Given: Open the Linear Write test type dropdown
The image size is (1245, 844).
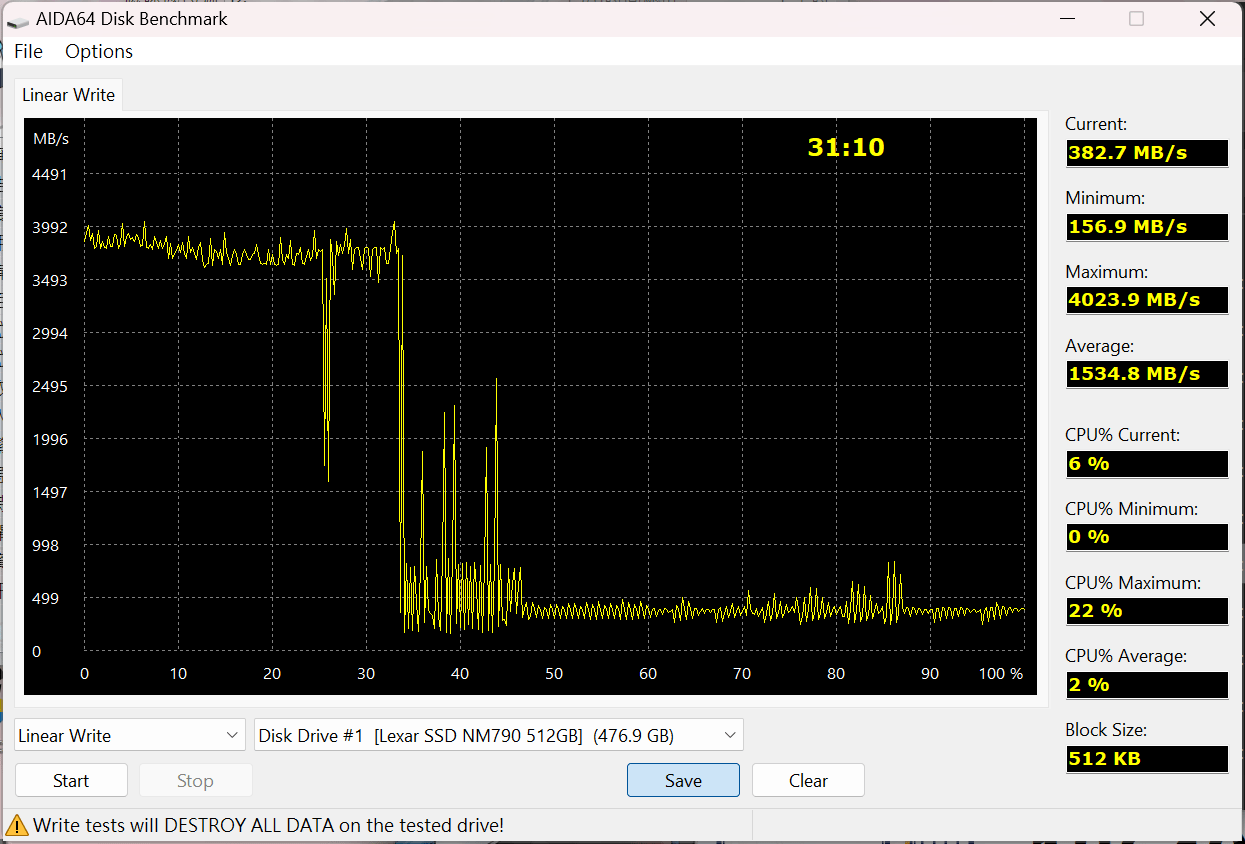Looking at the screenshot, I should pyautogui.click(x=130, y=735).
